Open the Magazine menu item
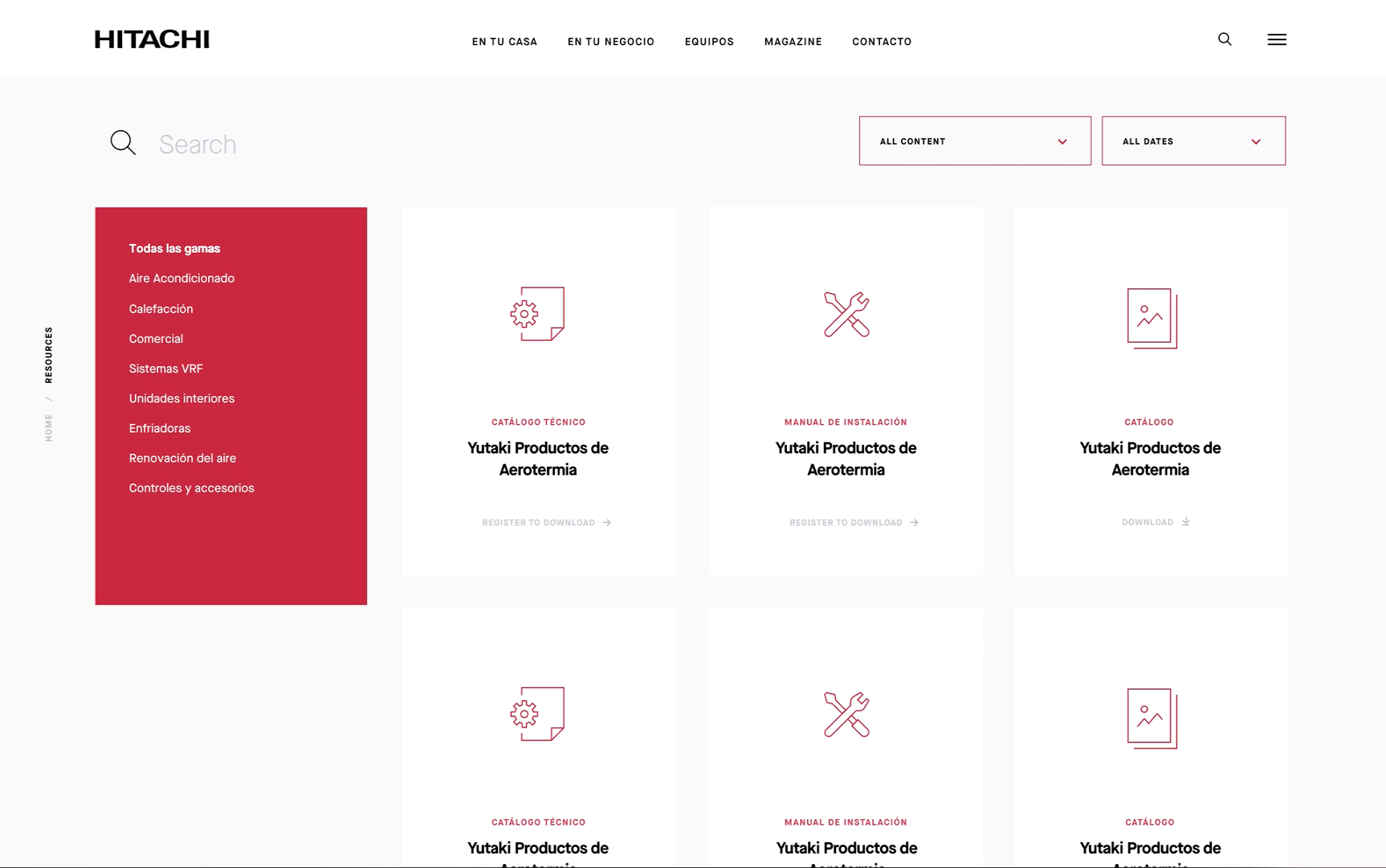Screen dimensions: 1386x868 (x=793, y=42)
